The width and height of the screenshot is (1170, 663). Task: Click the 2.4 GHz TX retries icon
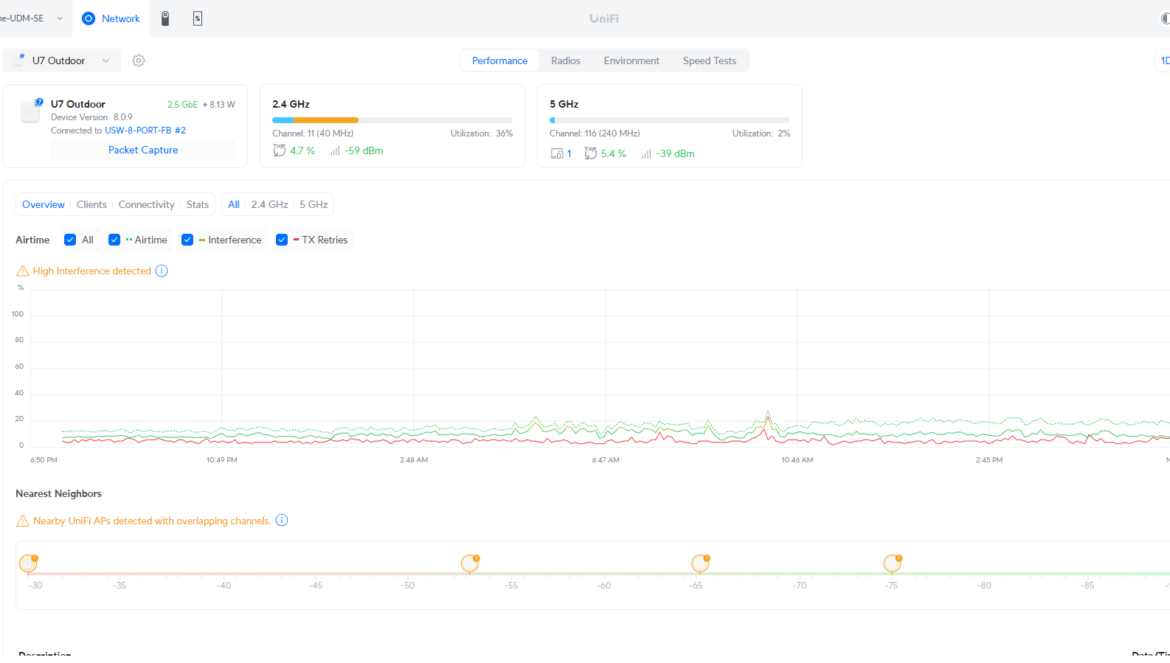[279, 151]
